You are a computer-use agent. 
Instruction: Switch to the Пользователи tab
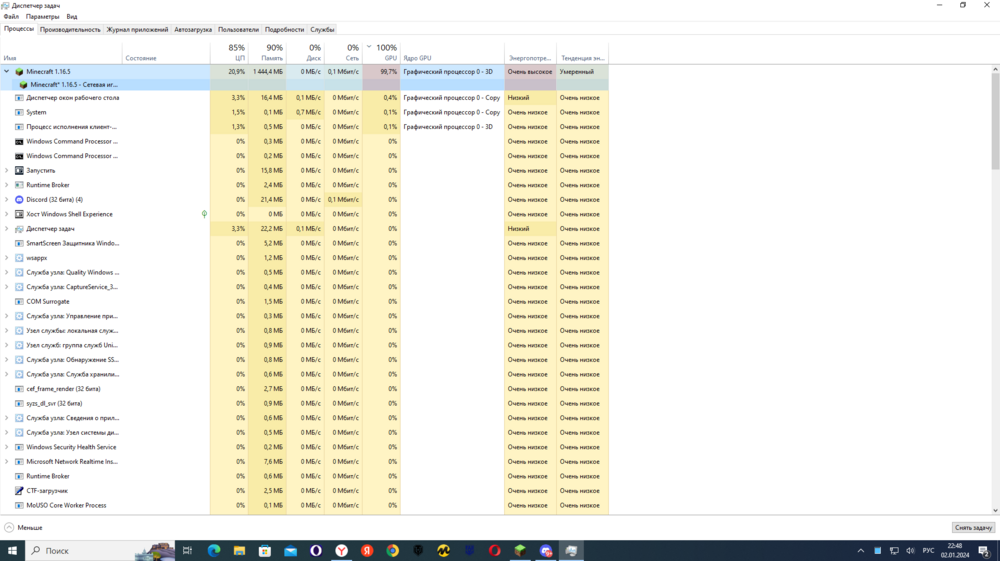click(239, 29)
